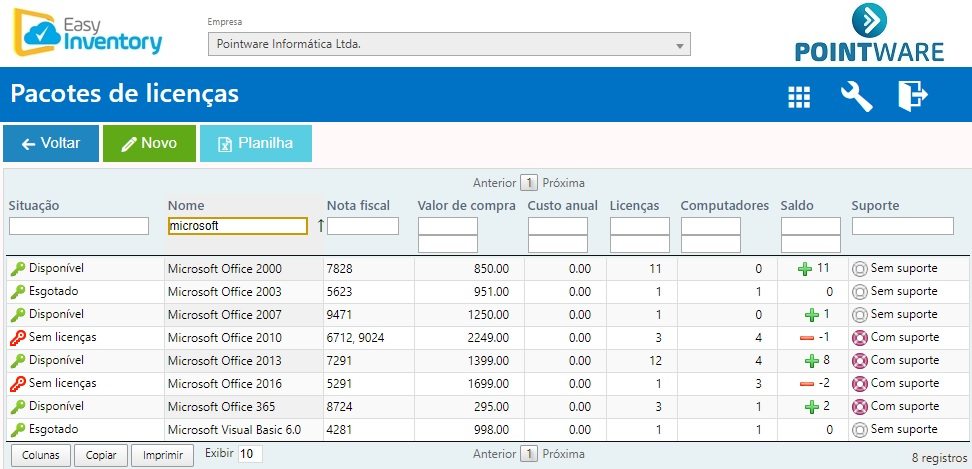Click green key icon for Microsoft Office 2000
Screen dimensions: 972x469
pyautogui.click(x=17, y=269)
